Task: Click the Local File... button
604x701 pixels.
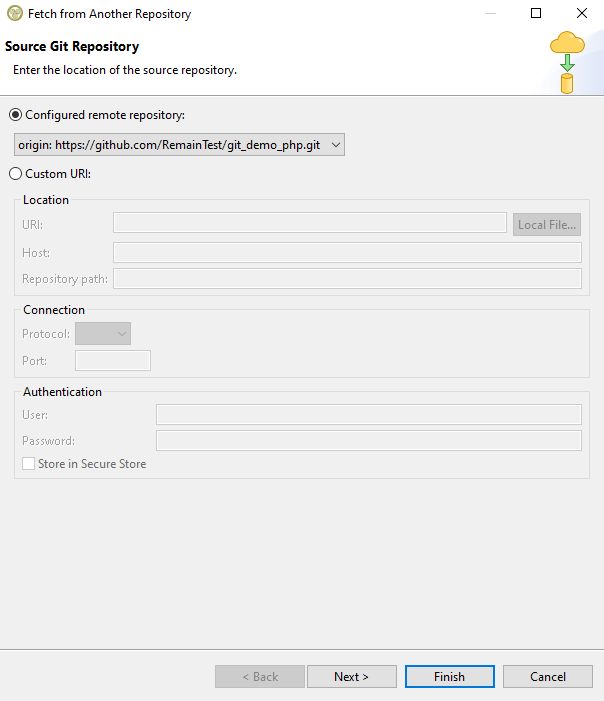Action: pyautogui.click(x=547, y=225)
